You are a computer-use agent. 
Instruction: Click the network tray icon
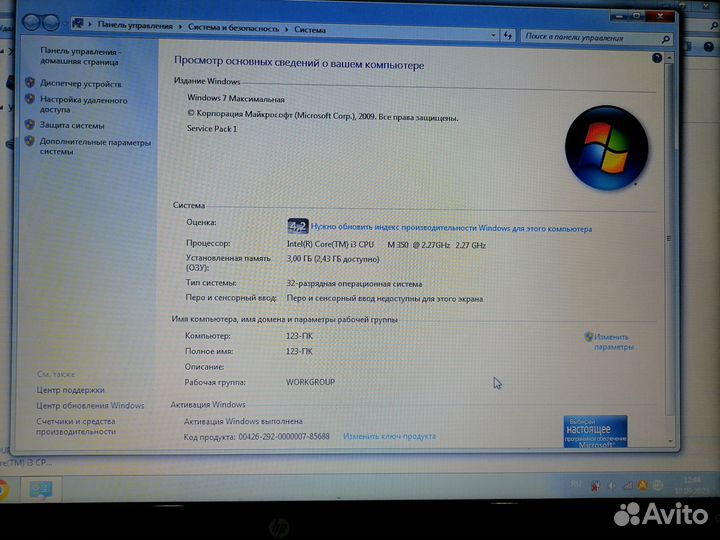click(627, 485)
